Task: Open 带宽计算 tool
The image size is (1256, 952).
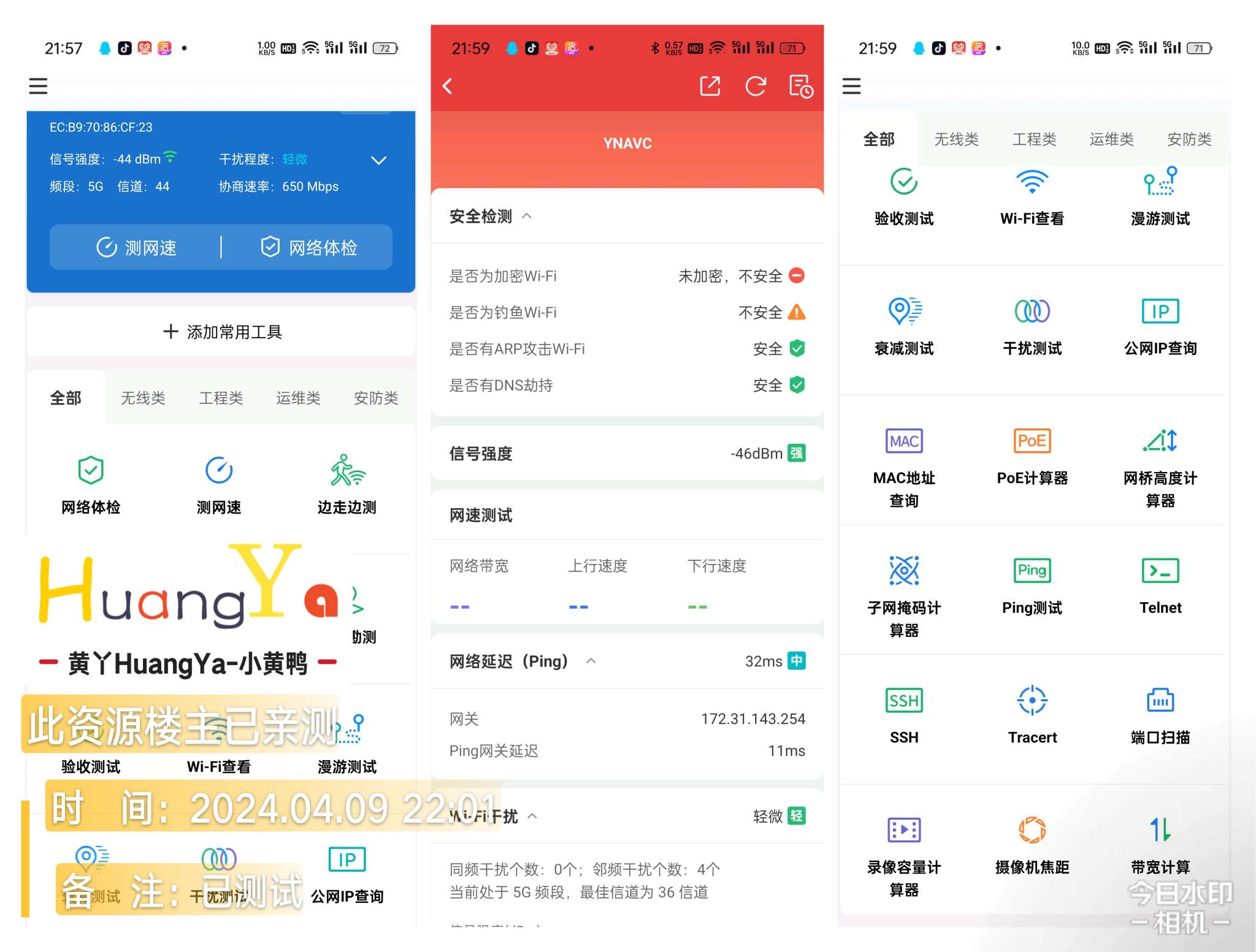Action: [1160, 846]
